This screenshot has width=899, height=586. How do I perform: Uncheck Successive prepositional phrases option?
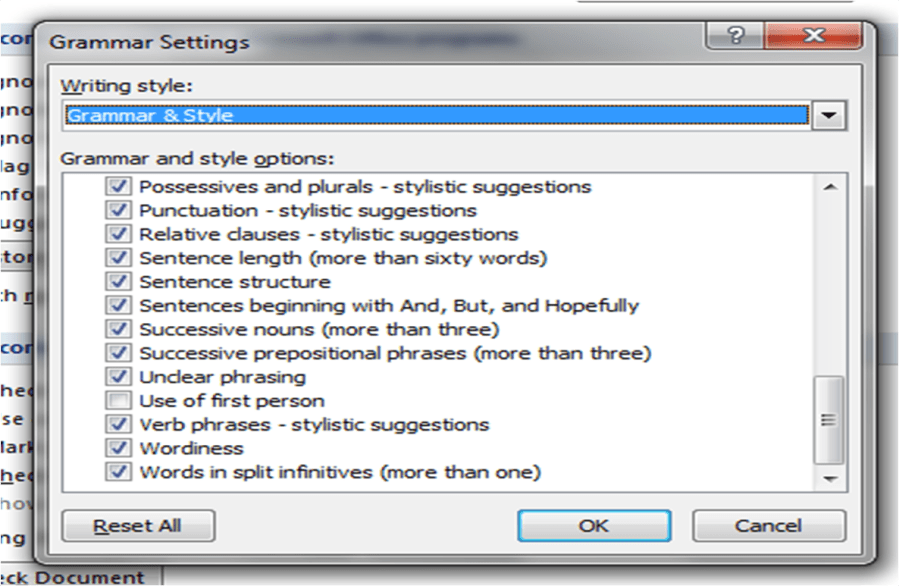119,353
